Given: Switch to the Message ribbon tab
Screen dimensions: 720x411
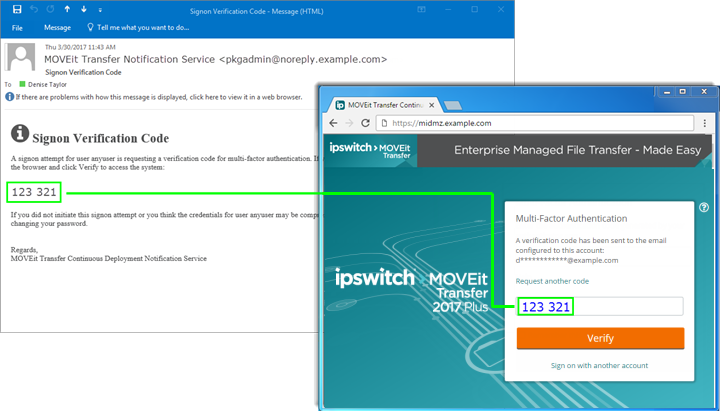Looking at the screenshot, I should tap(57, 28).
